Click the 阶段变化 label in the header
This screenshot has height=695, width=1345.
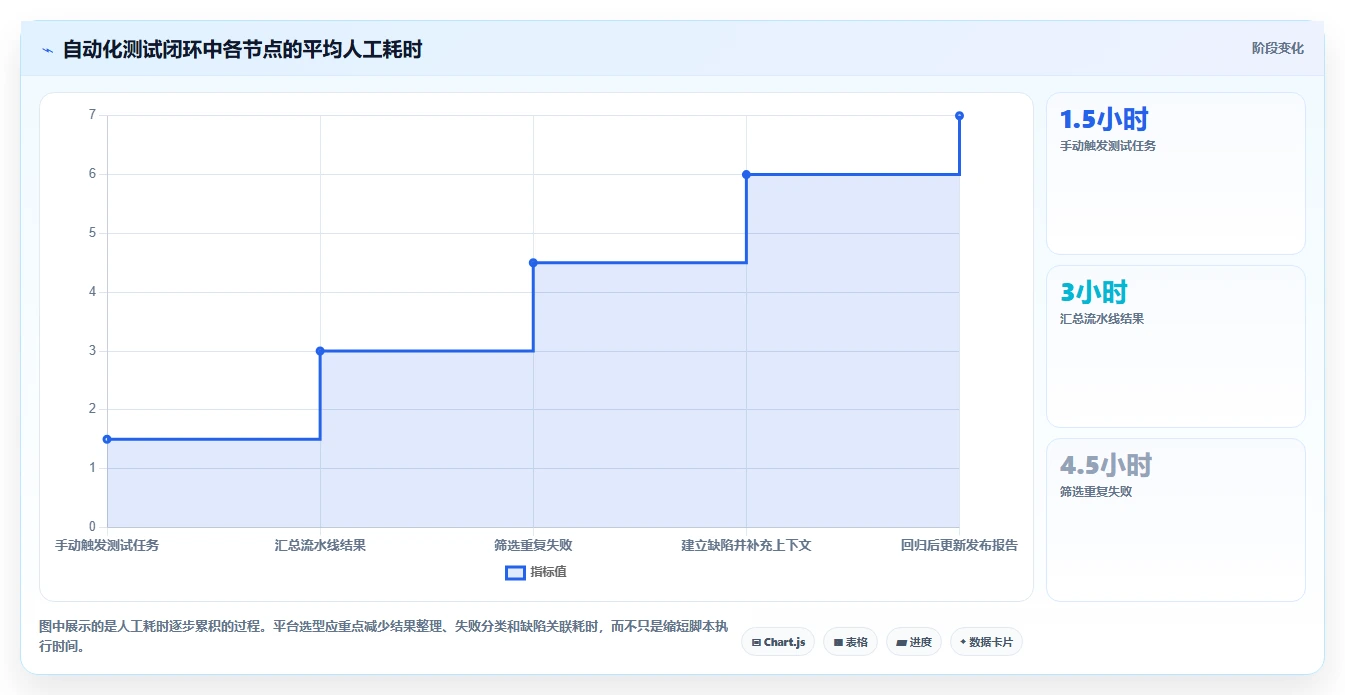tap(1278, 48)
